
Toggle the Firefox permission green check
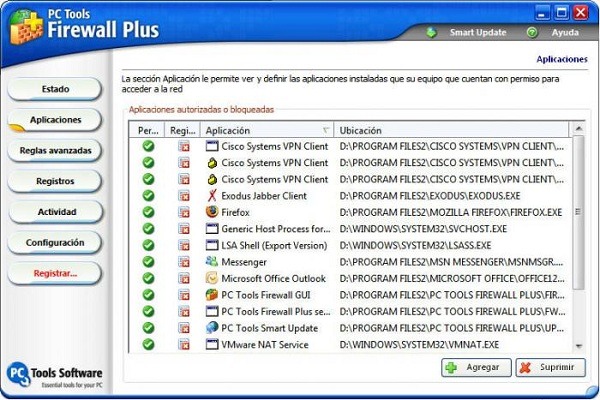tap(148, 212)
